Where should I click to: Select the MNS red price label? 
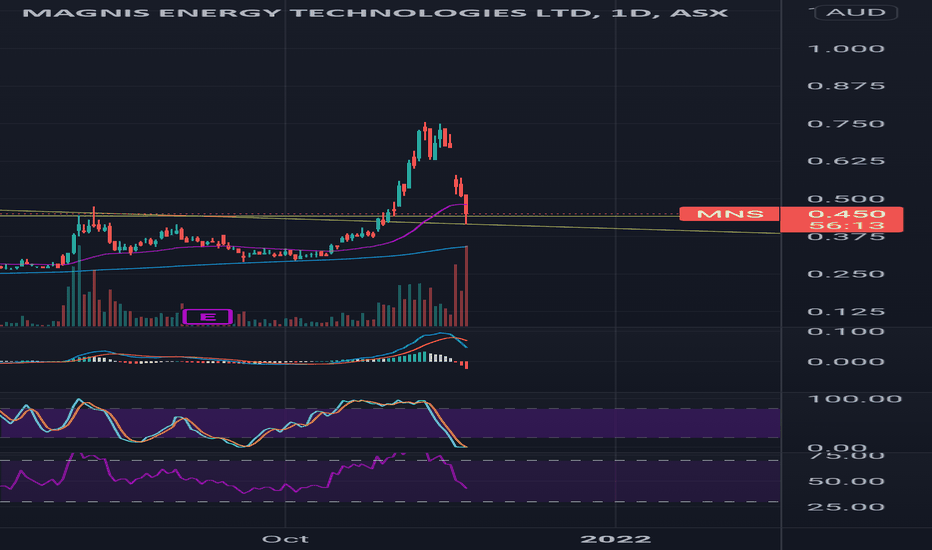729,214
